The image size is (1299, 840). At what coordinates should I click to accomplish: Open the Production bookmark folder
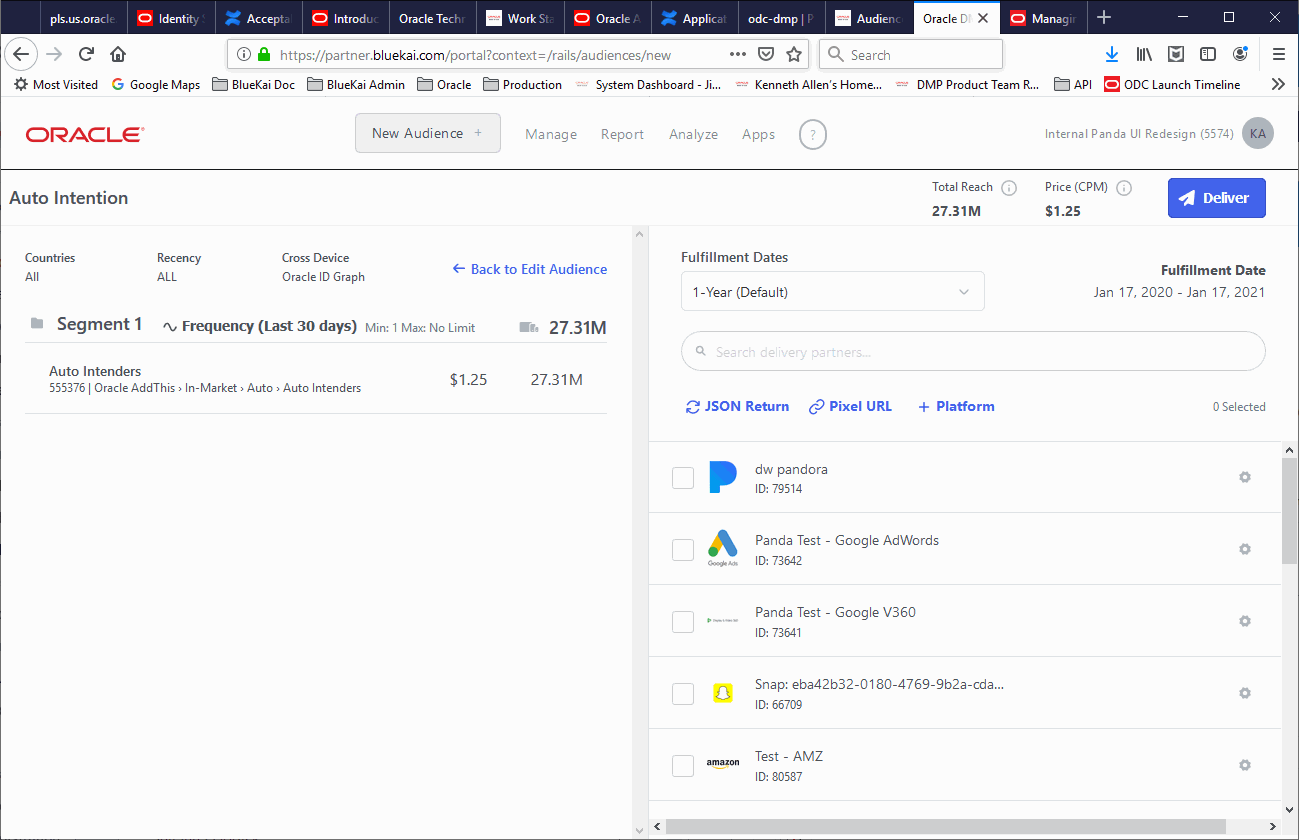click(x=522, y=85)
